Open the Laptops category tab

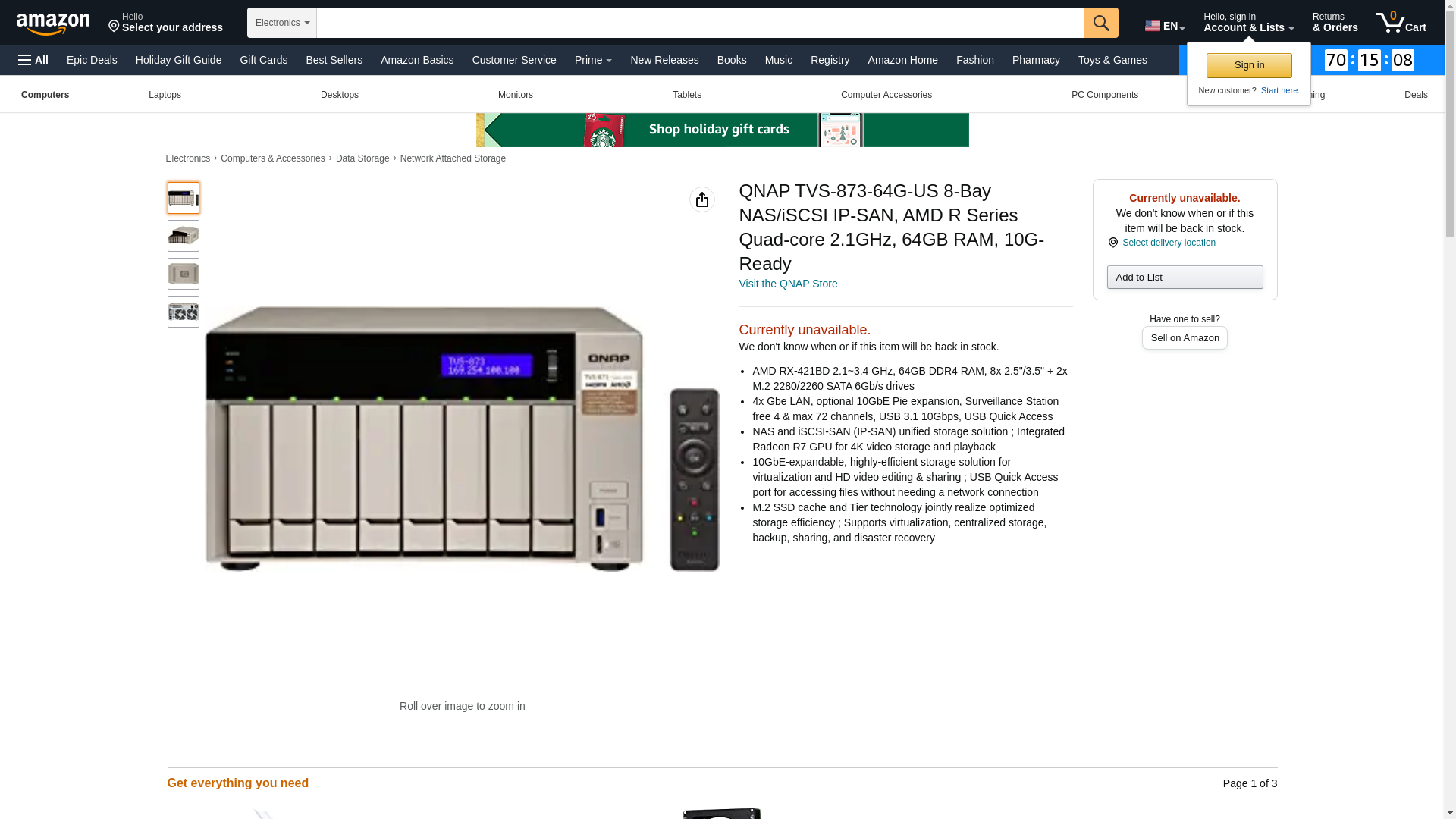pyautogui.click(x=165, y=95)
